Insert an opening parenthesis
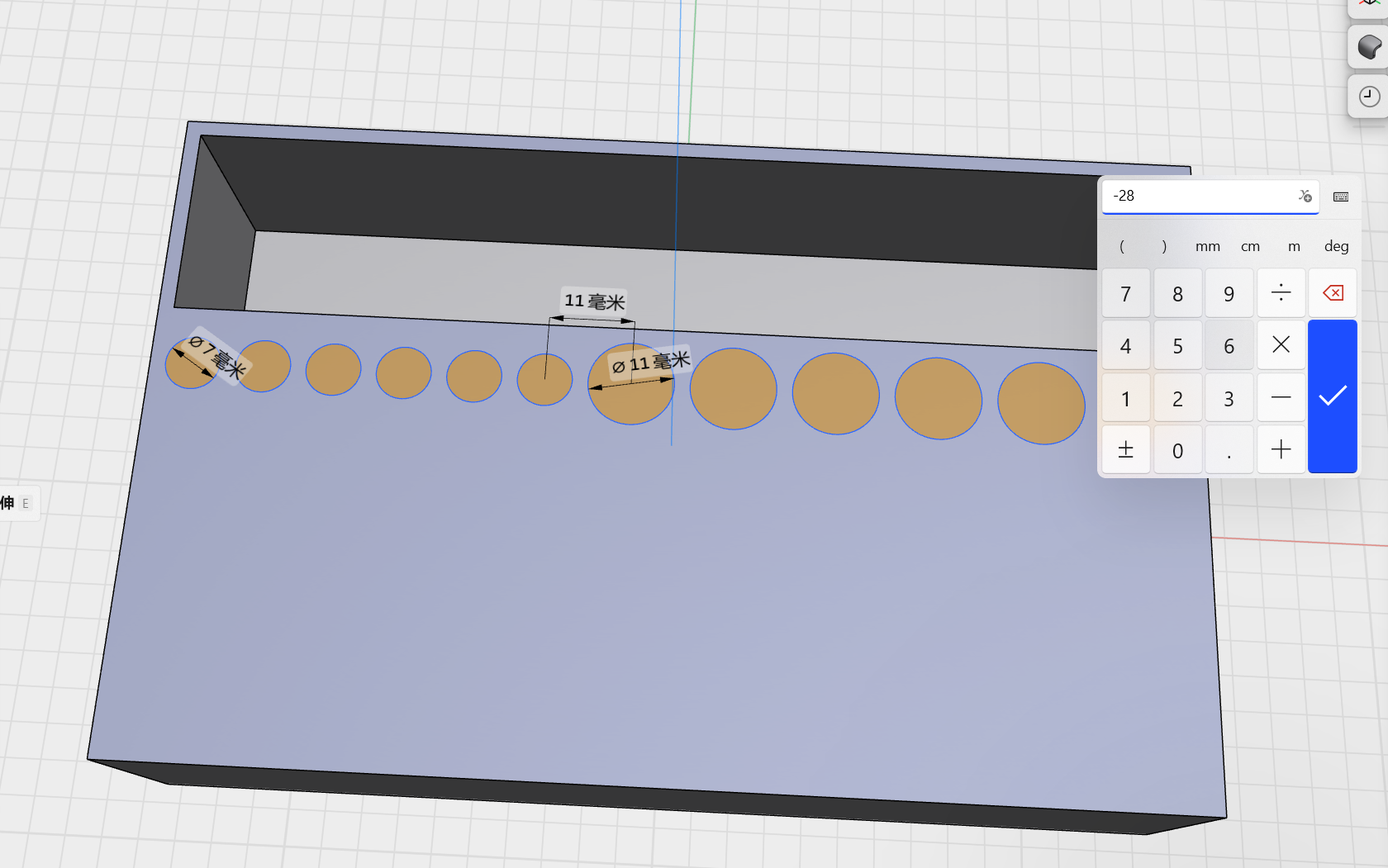 pyautogui.click(x=1121, y=246)
